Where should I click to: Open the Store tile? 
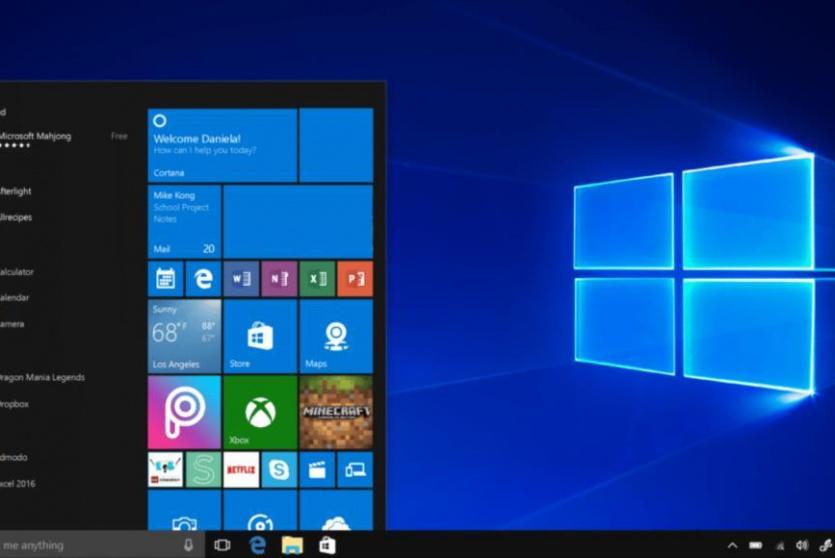tap(260, 336)
